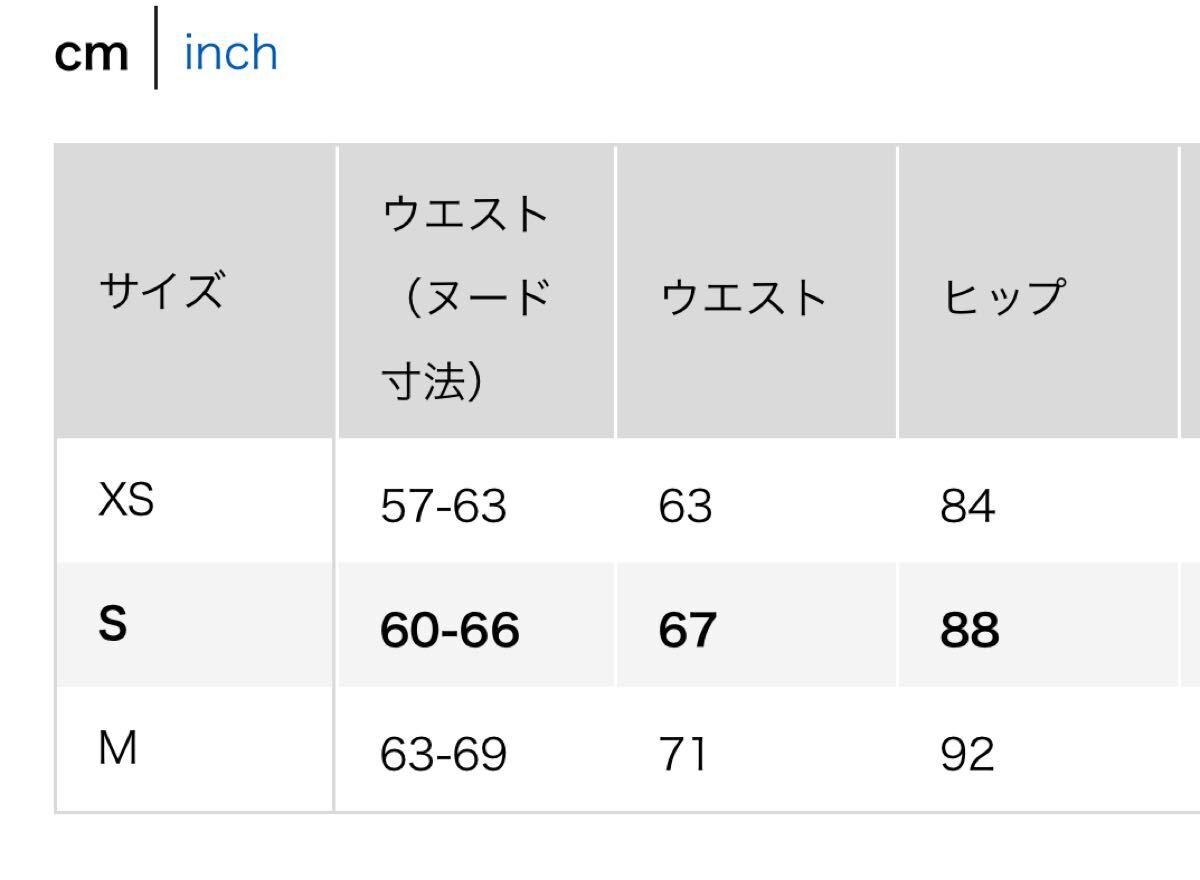1200x880 pixels.
Task: Click the ヒップ column header
Action: [x=1002, y=297]
